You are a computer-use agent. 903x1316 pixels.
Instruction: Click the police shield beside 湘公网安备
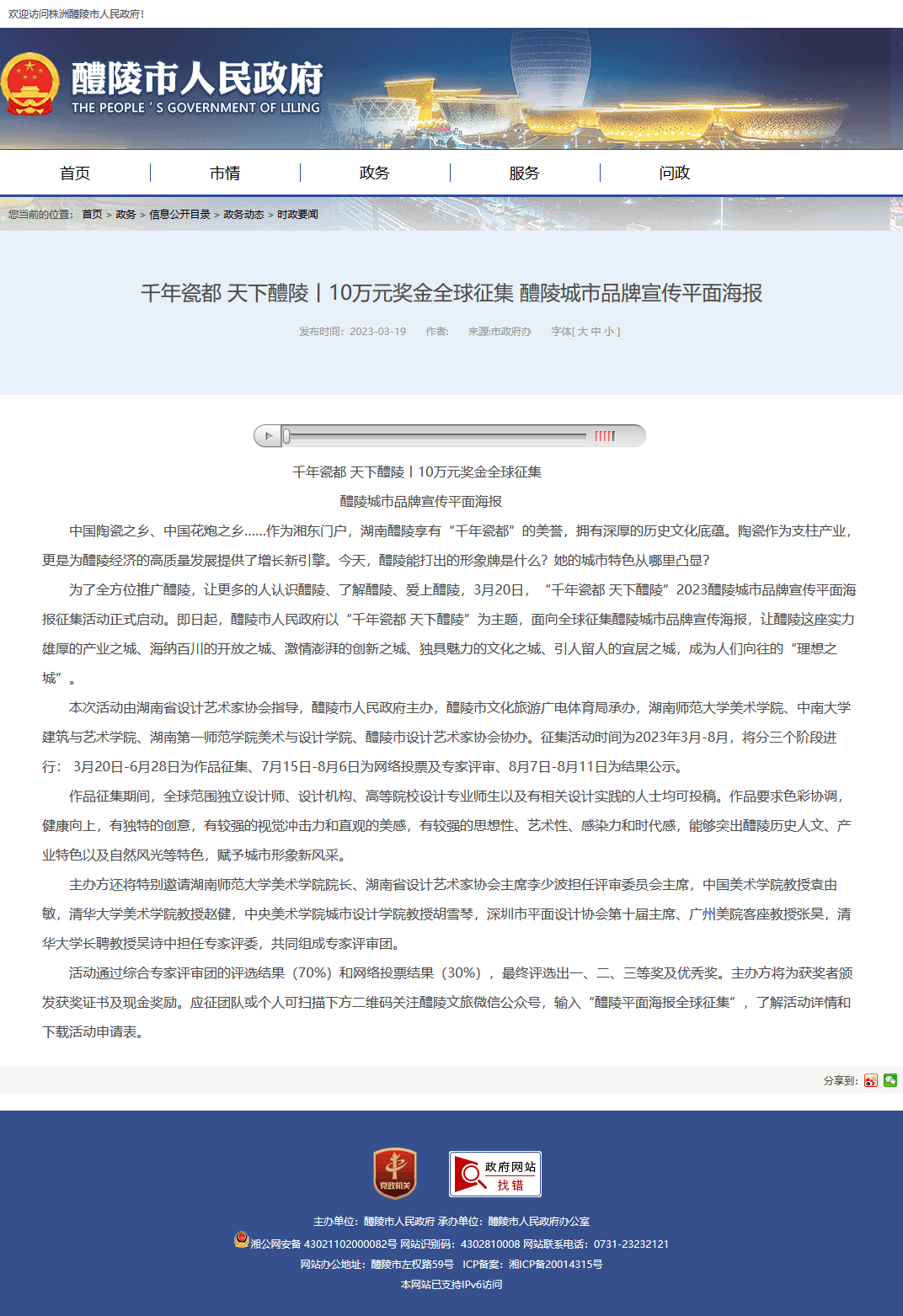241,1240
